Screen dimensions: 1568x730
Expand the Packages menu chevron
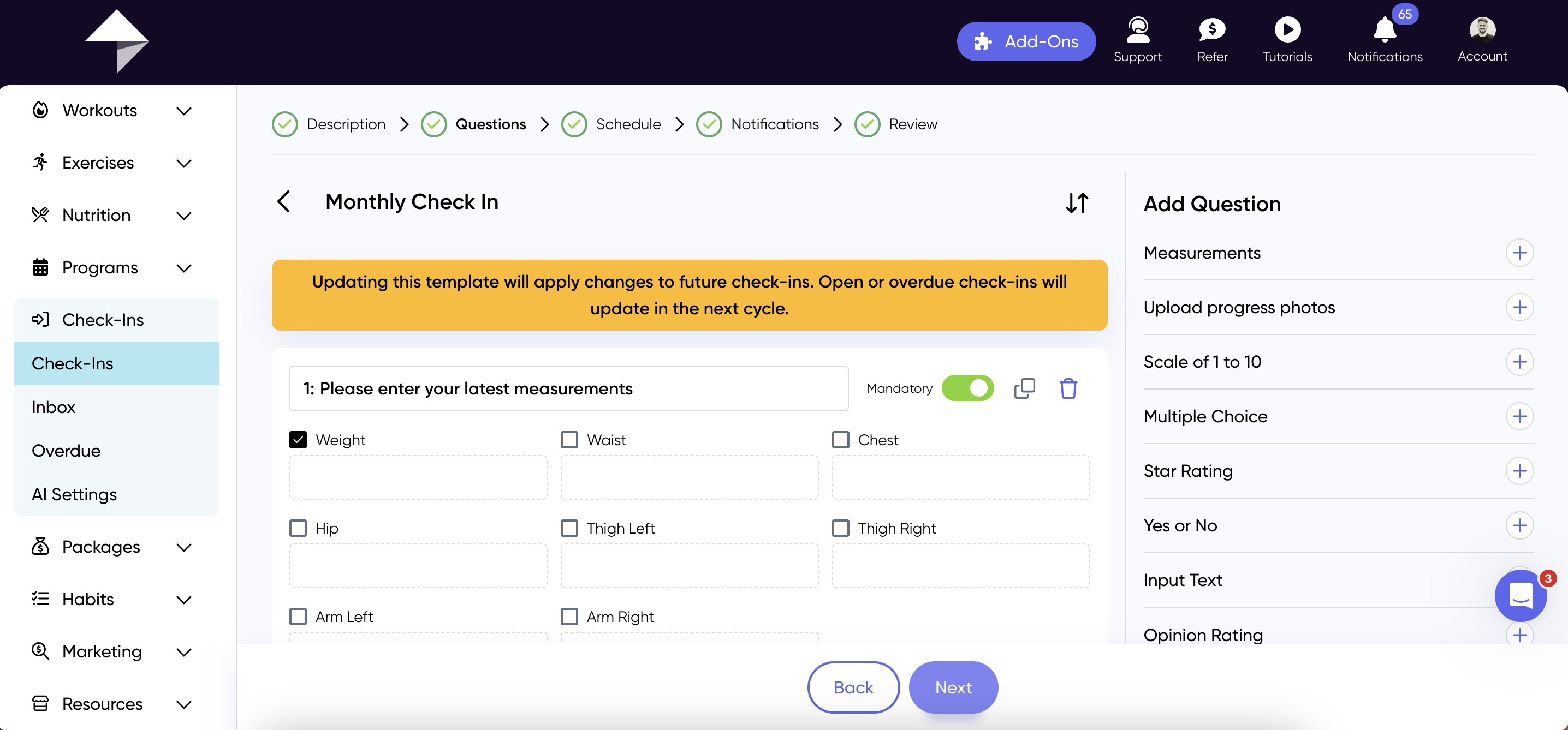coord(184,547)
